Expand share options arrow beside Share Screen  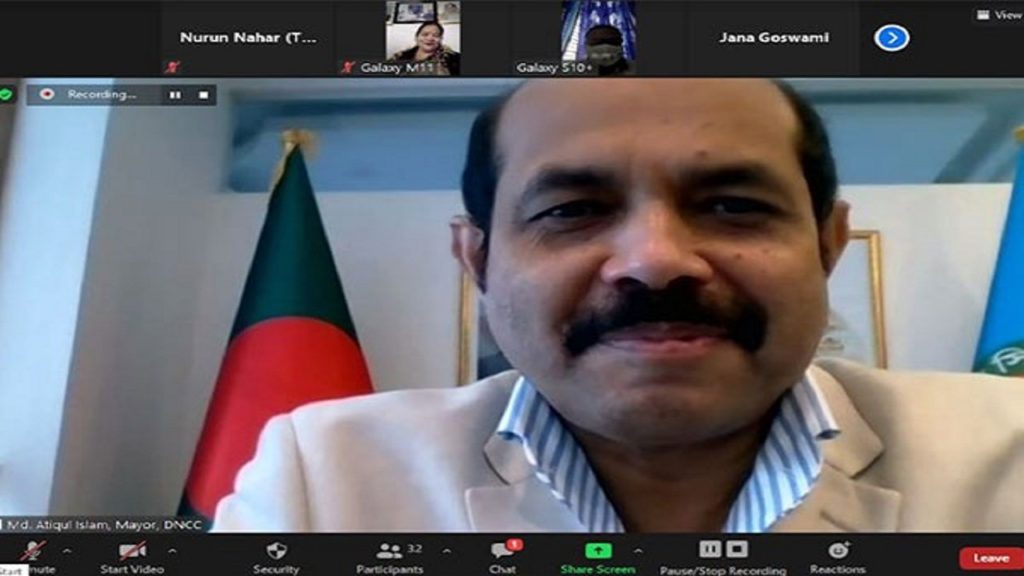[x=638, y=551]
